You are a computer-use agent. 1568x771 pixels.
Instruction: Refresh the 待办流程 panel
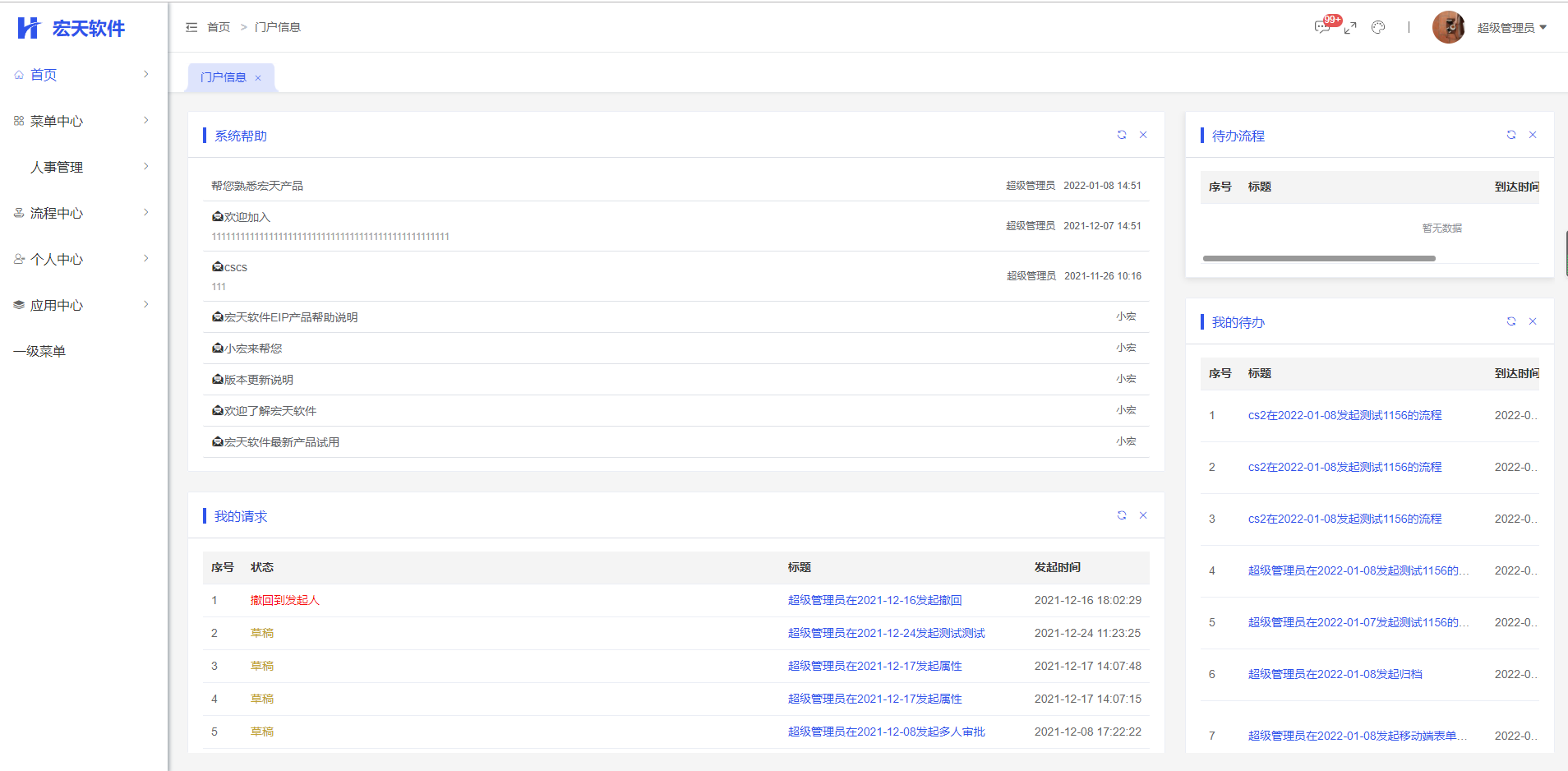[1511, 135]
